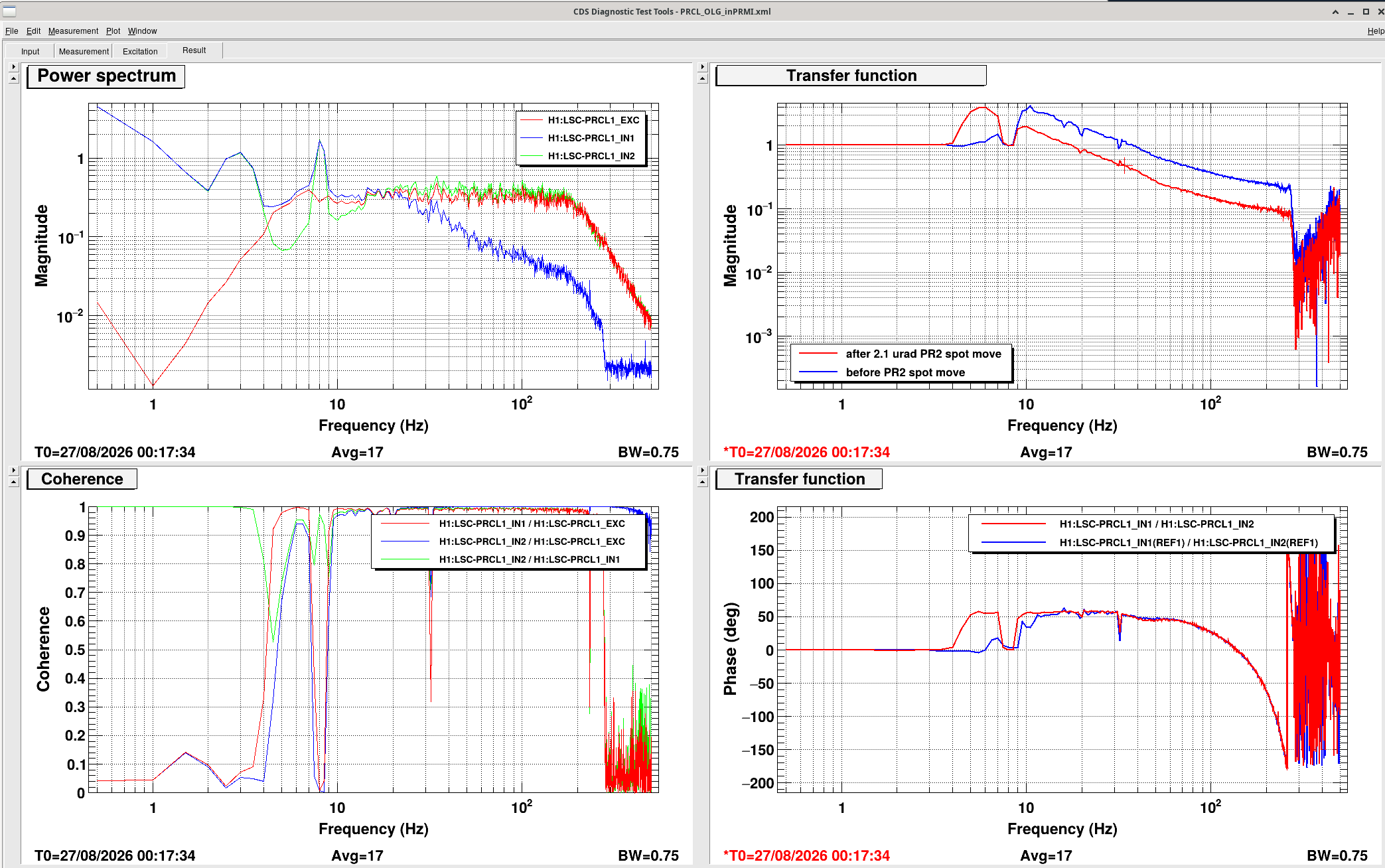Click the right-arrow button beside the Power spectrum plot

[x=13, y=67]
